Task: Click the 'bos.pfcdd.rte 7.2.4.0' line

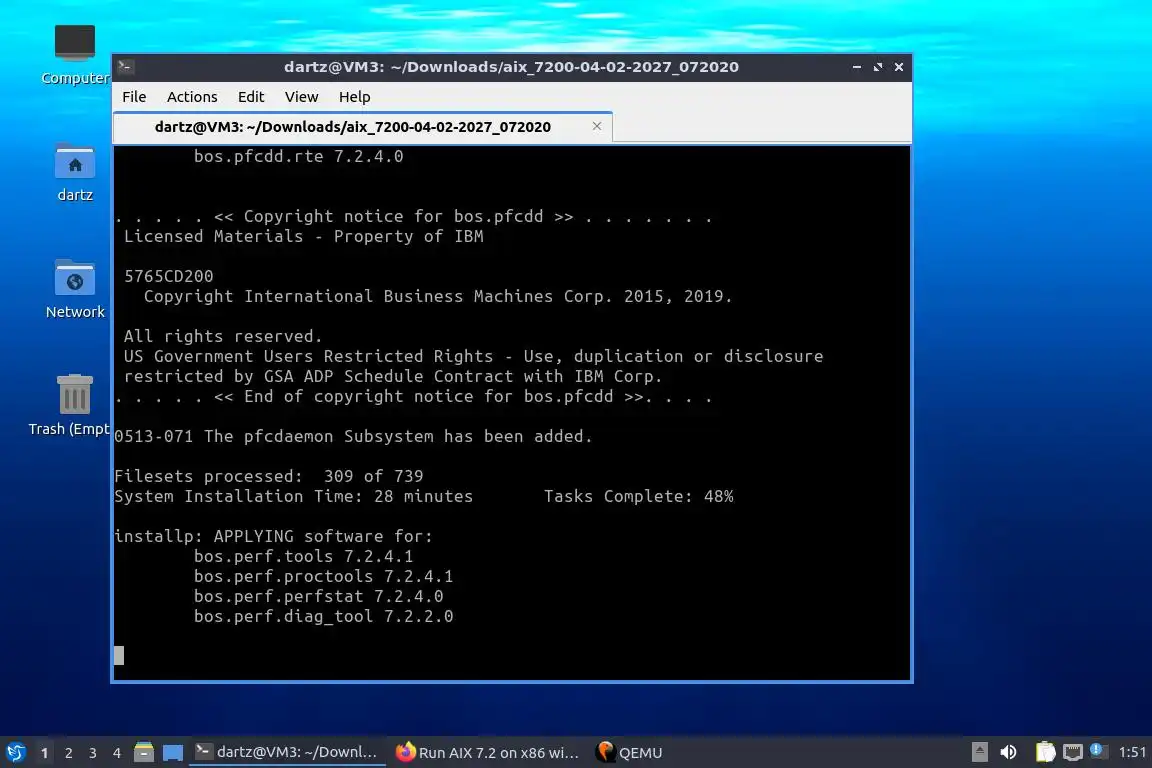Action: click(x=298, y=157)
